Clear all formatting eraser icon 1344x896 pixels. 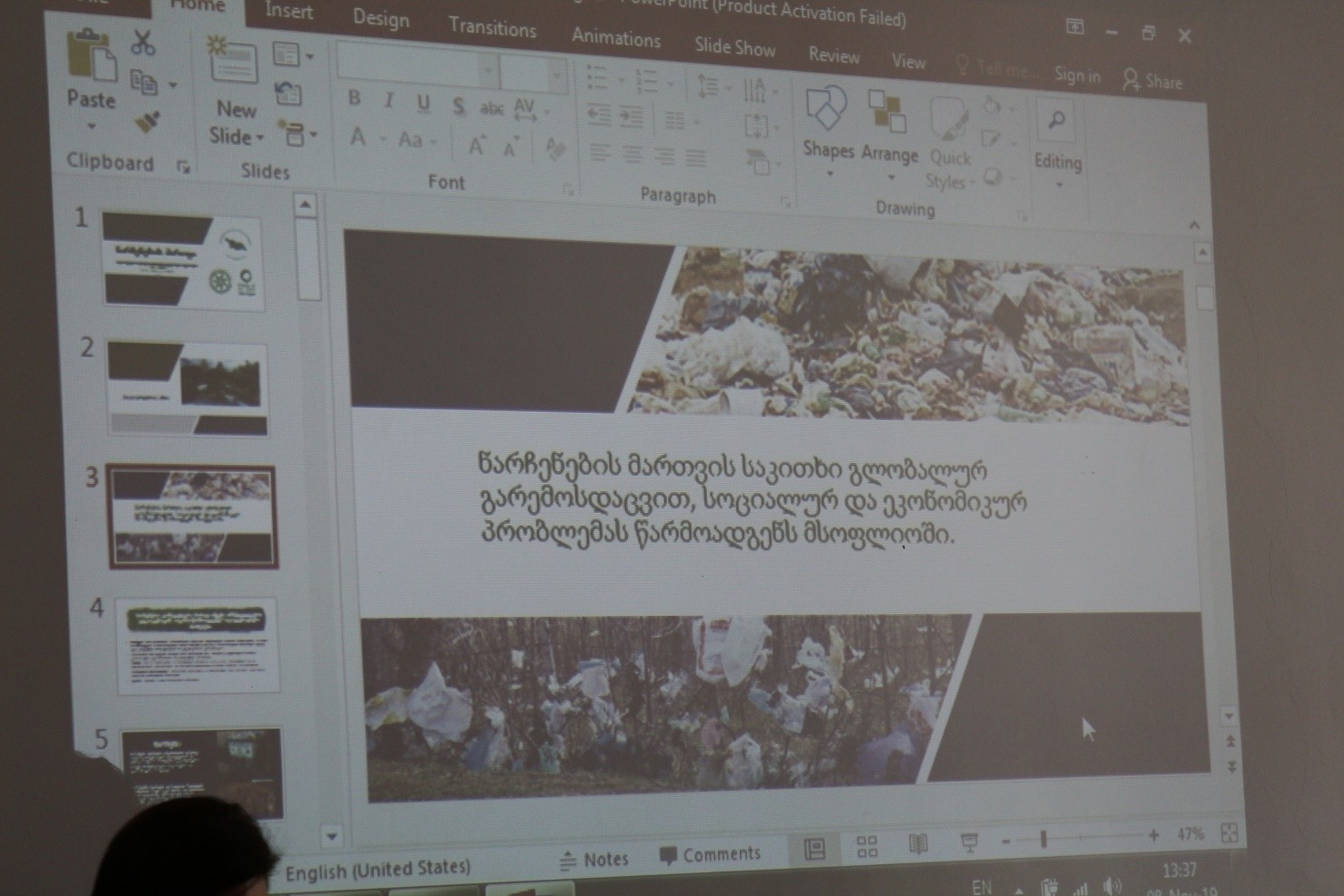coord(554,149)
